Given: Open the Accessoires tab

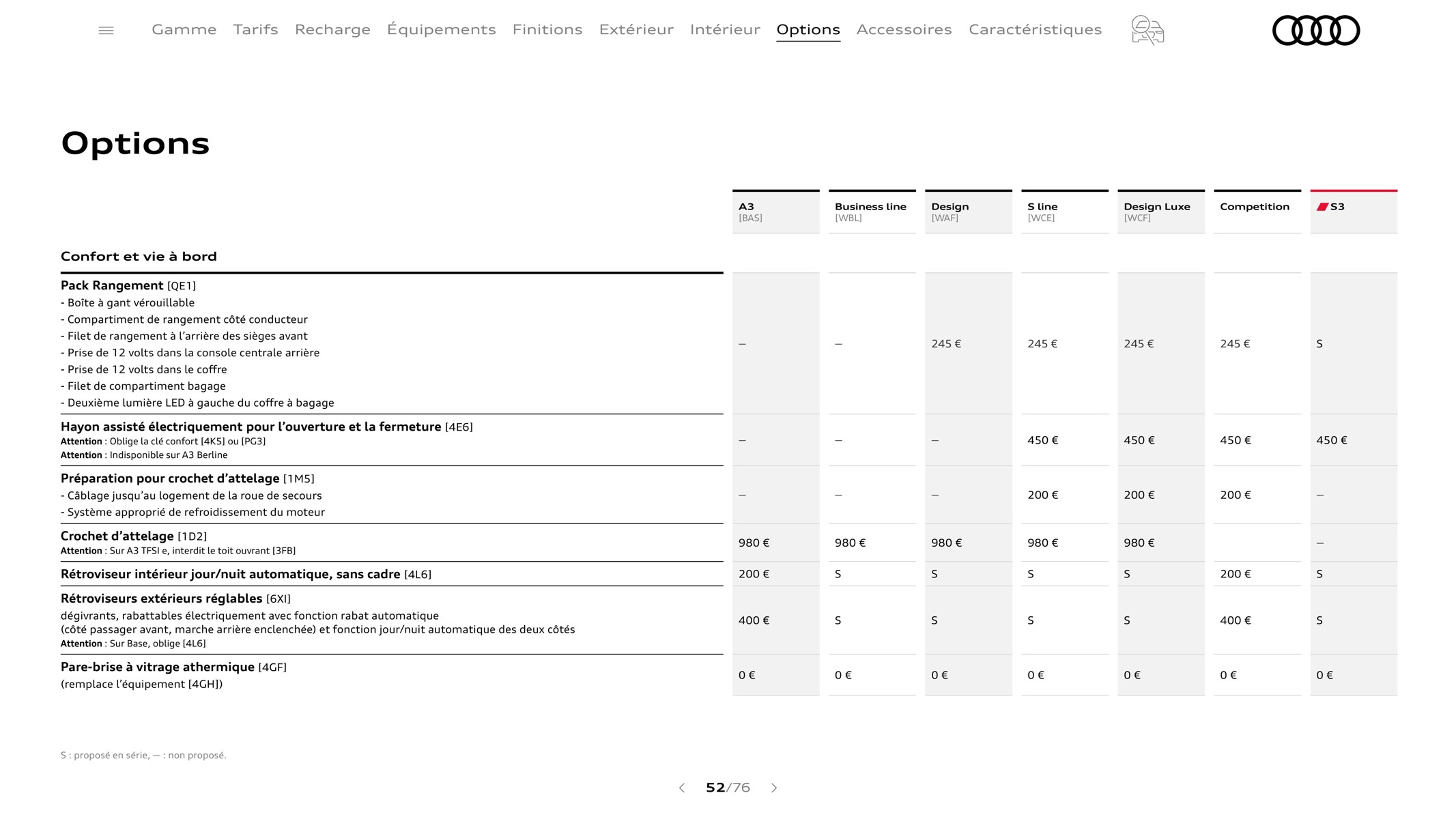Looking at the screenshot, I should click(x=904, y=29).
